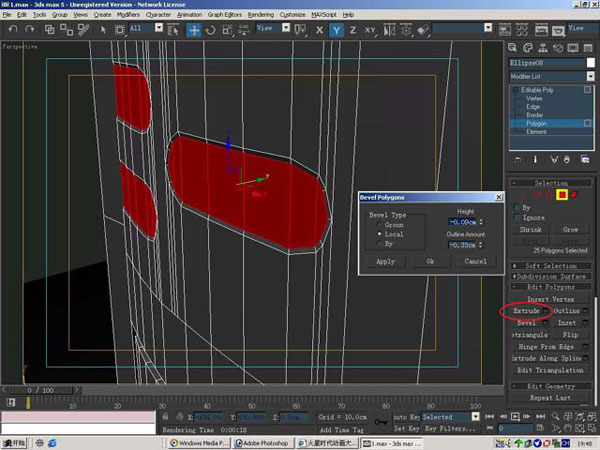Image resolution: width=600 pixels, height=450 pixels.
Task: Open the Display command panel tab
Action: (x=574, y=49)
